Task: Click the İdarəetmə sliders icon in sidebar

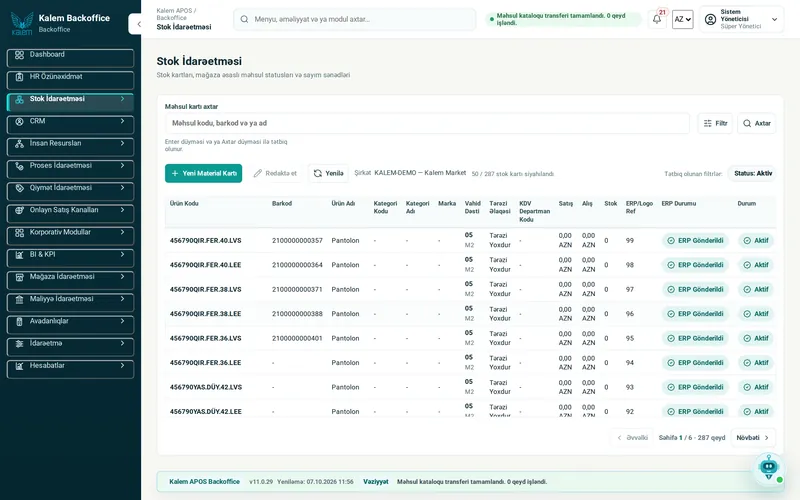Action: click(x=19, y=344)
